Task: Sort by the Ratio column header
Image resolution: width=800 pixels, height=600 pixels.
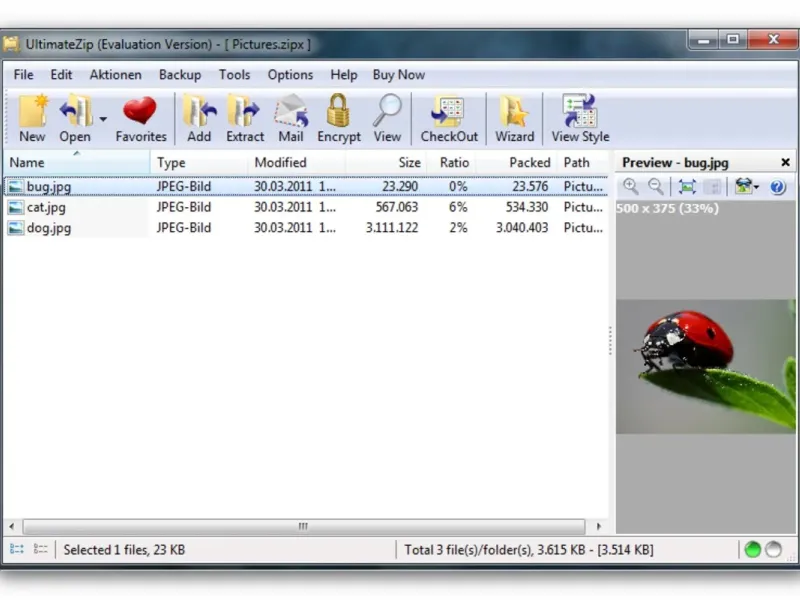Action: pyautogui.click(x=451, y=163)
